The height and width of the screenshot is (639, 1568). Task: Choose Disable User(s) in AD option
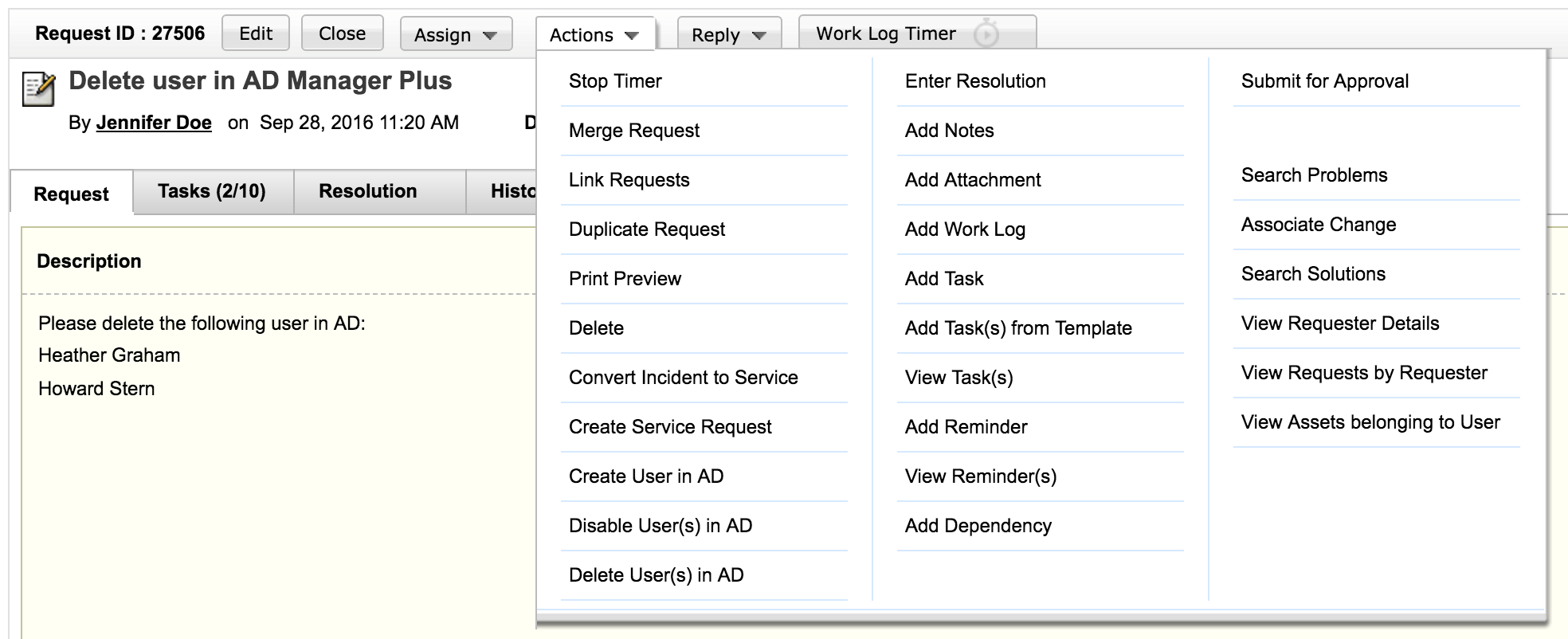click(x=661, y=526)
